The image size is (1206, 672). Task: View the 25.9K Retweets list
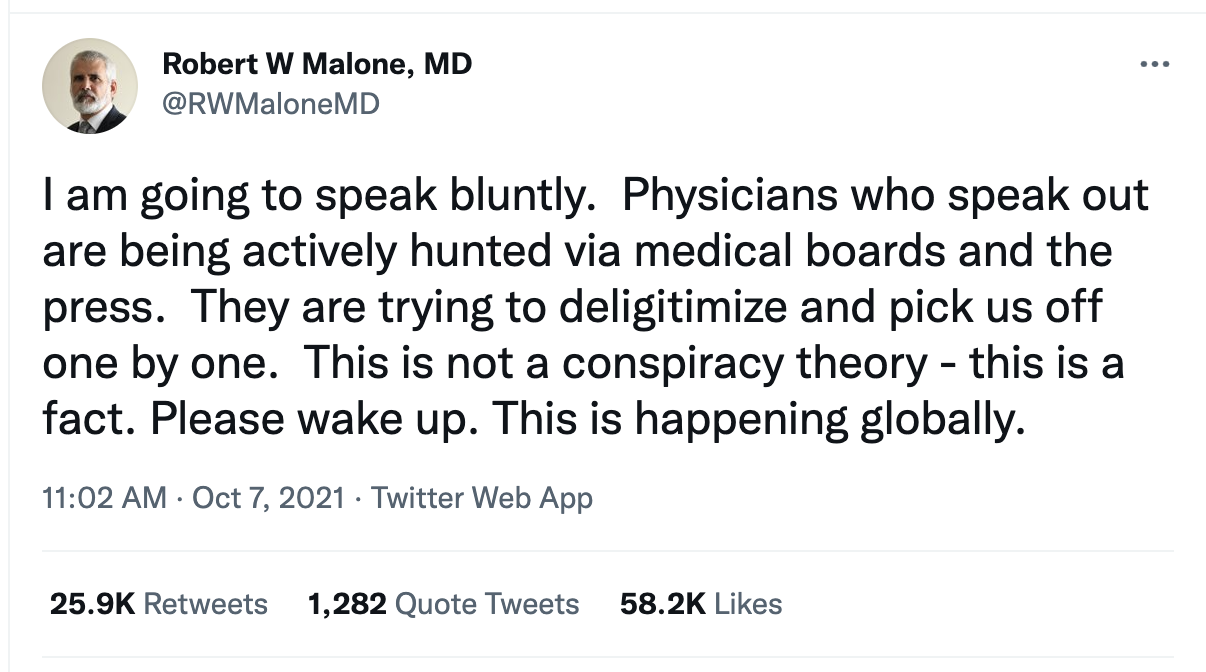(x=158, y=604)
